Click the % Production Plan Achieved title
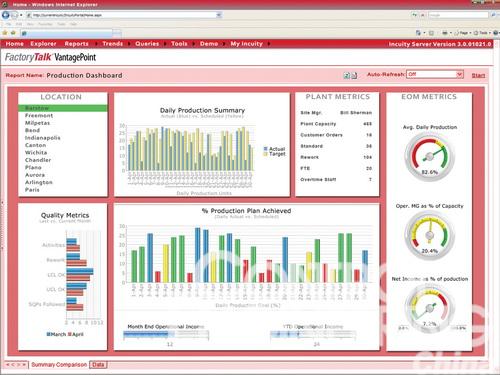 click(246, 211)
